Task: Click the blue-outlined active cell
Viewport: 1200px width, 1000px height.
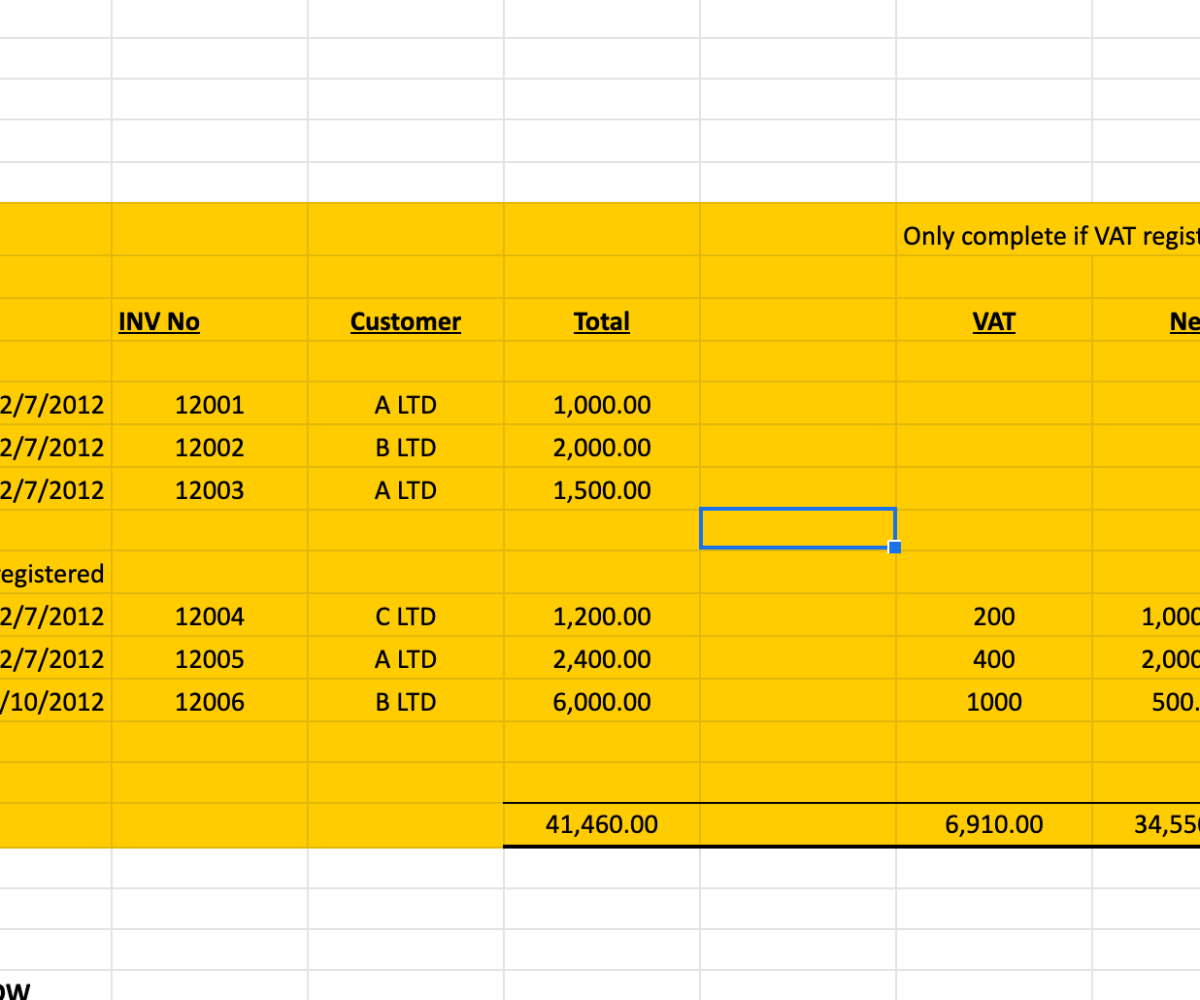Action: (x=797, y=528)
